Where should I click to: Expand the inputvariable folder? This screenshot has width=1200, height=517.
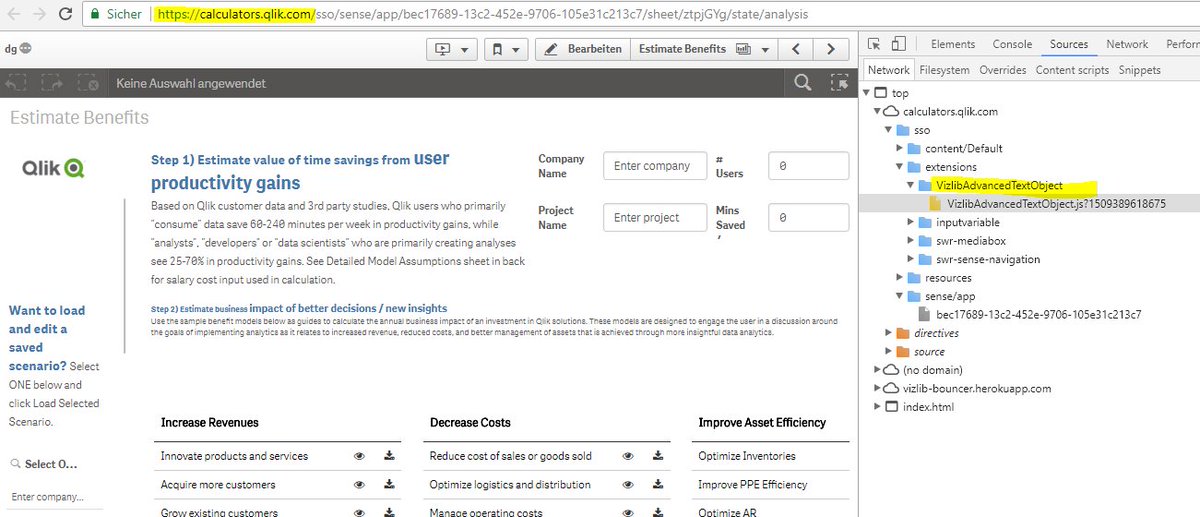911,222
